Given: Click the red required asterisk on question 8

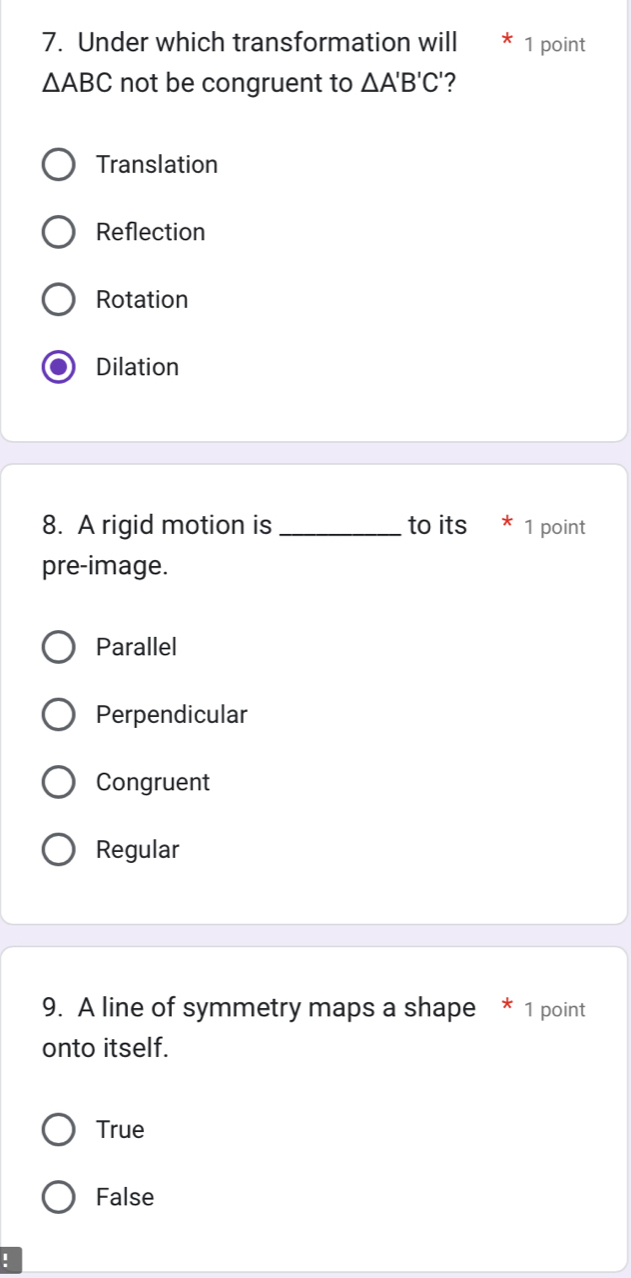Looking at the screenshot, I should pyautogui.click(x=507, y=526).
